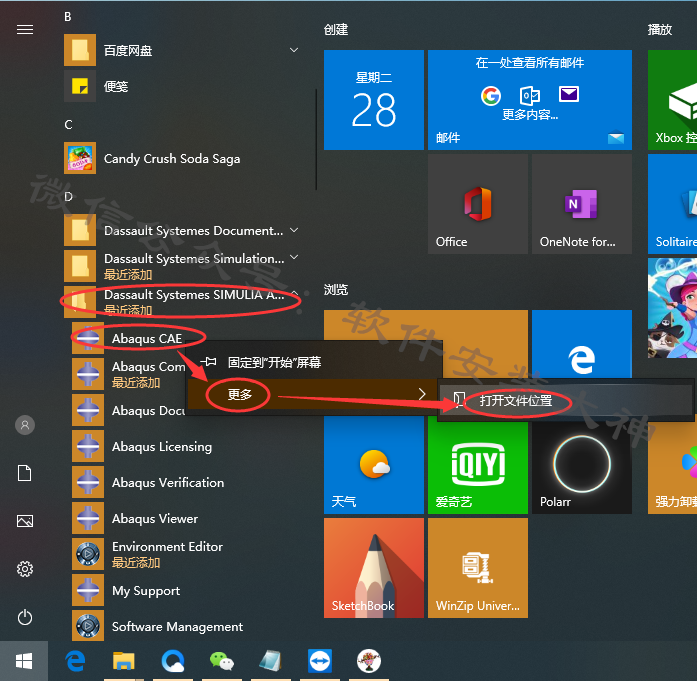Open the notepad-like app on the taskbar
This screenshot has height=681, width=697.
(x=270, y=661)
